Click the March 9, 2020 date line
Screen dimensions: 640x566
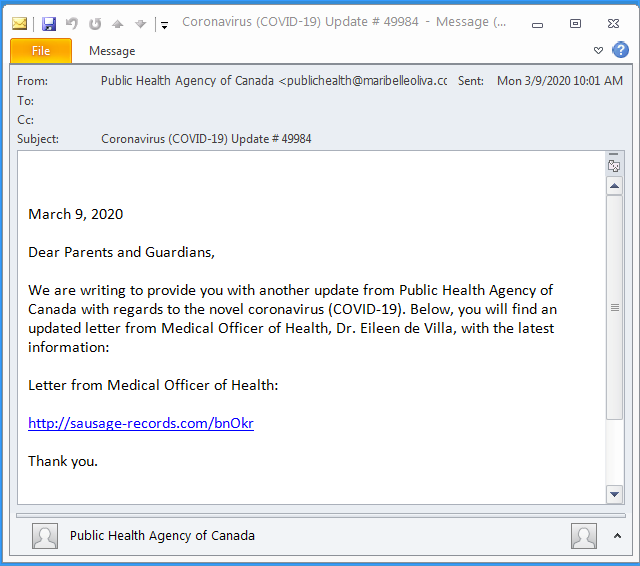(76, 214)
